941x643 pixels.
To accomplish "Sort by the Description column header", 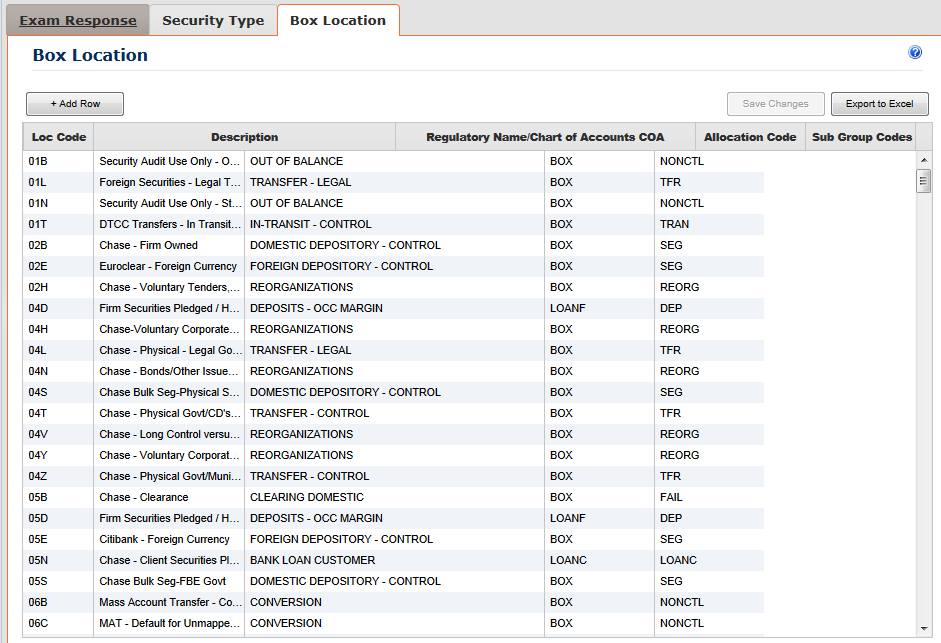I will pos(244,137).
